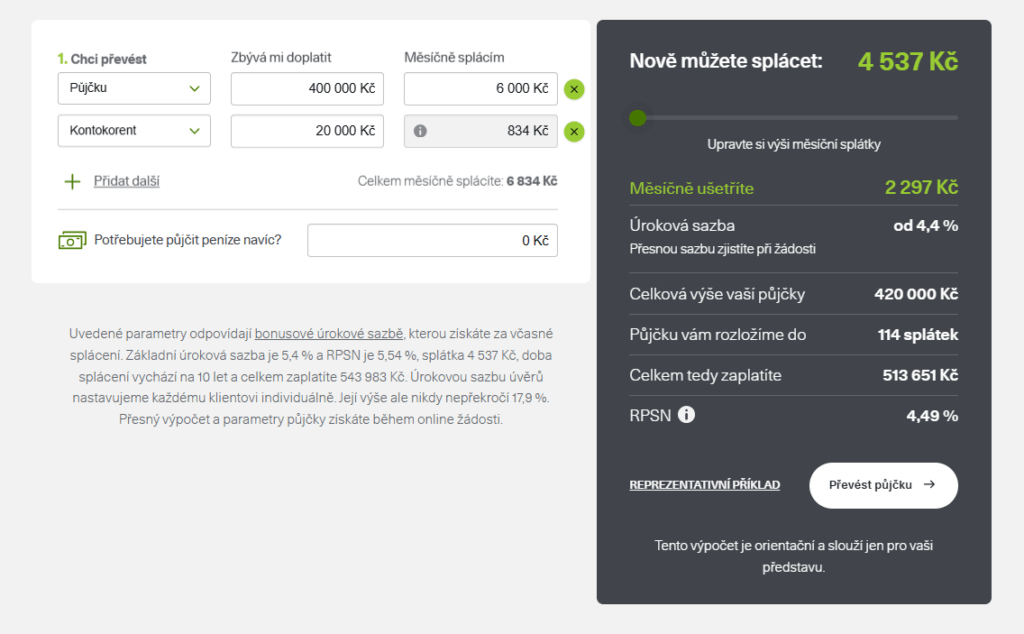Open the Reprezentativní příklad link

click(704, 485)
